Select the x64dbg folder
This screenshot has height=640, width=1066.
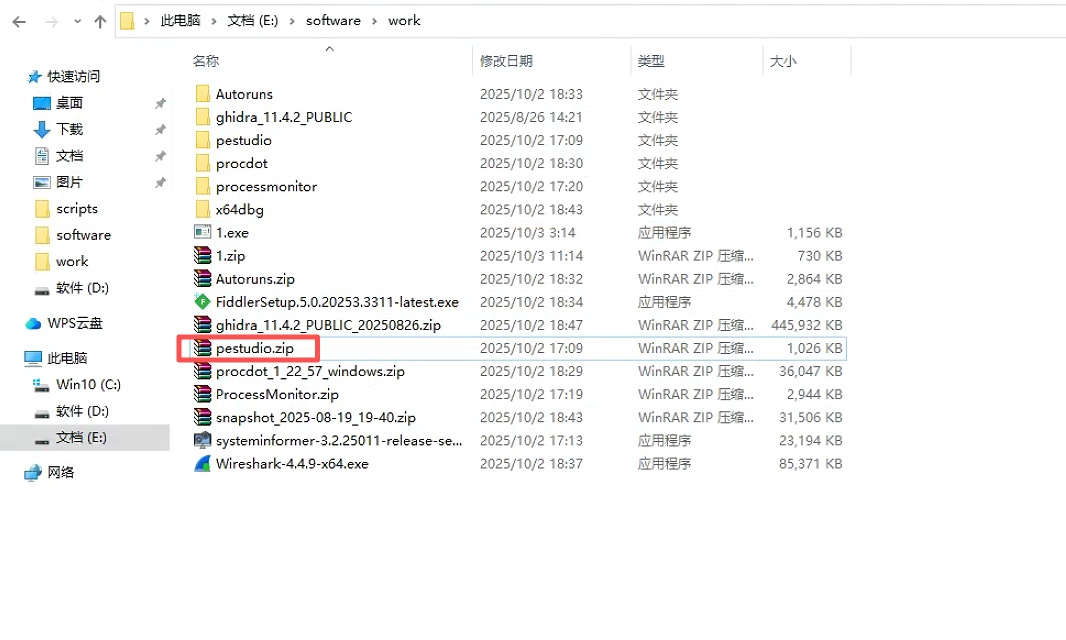pos(239,209)
